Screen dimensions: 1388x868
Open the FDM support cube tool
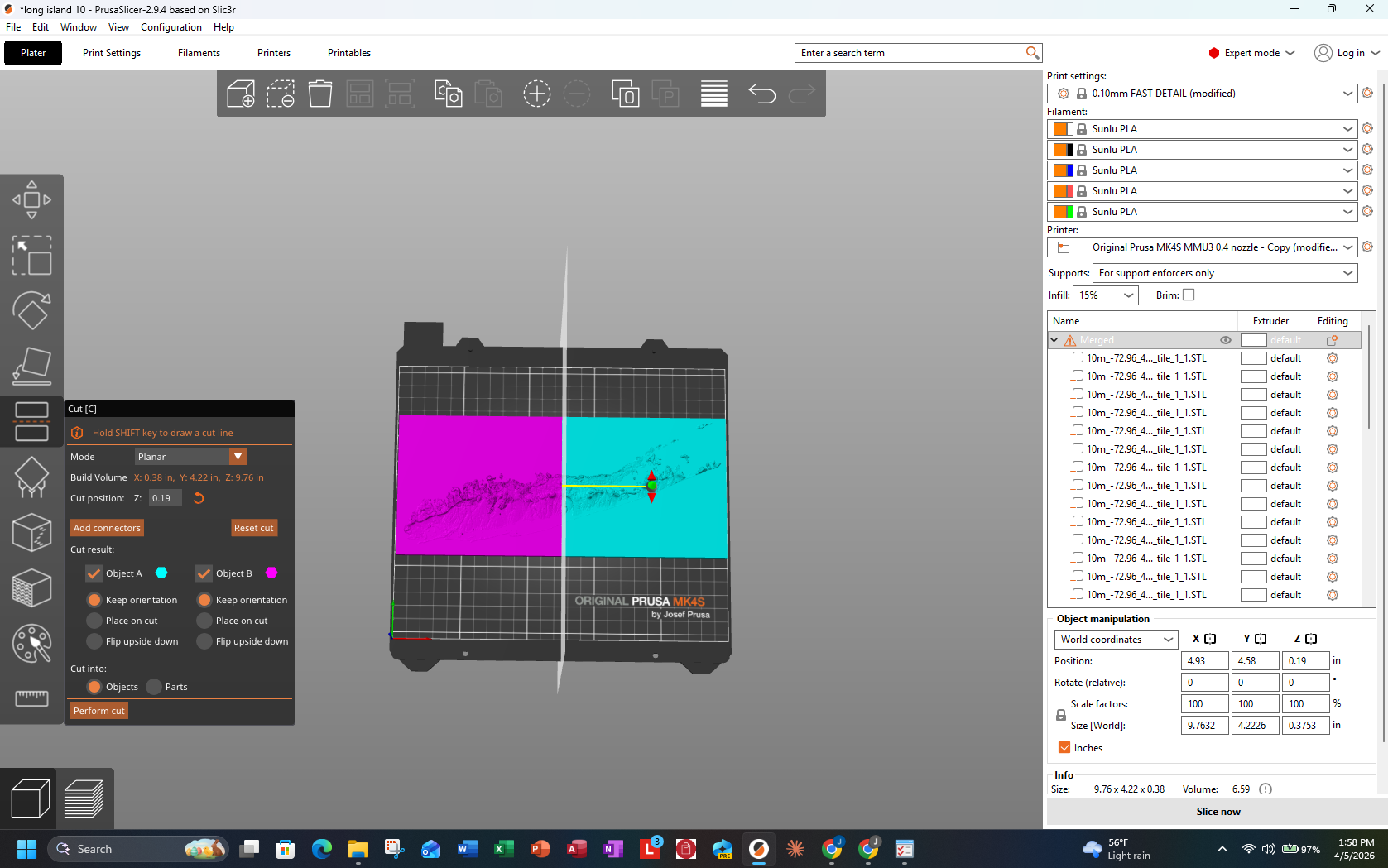pos(31,587)
